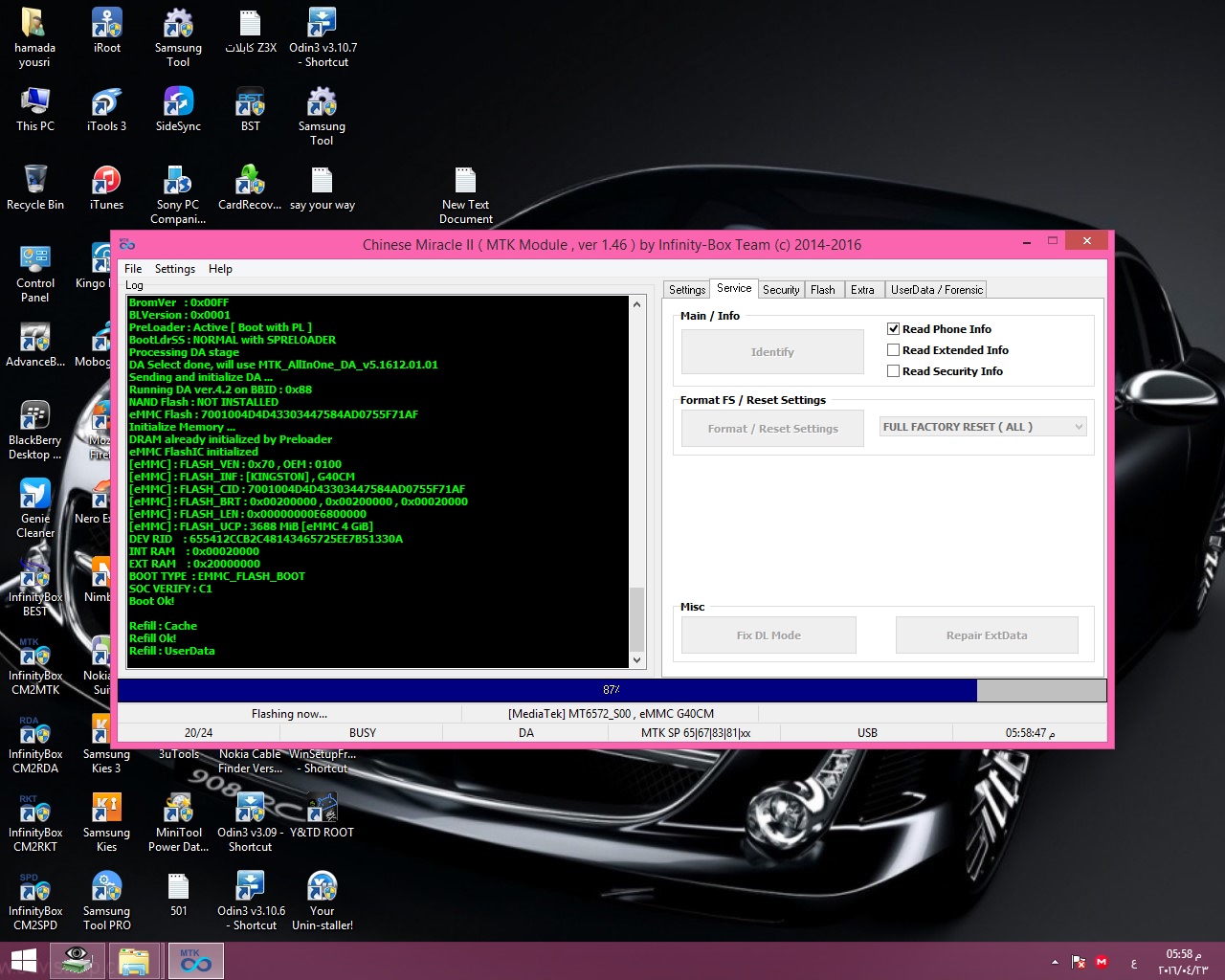
Task: Click the Fix DL Mode button
Action: [x=768, y=635]
